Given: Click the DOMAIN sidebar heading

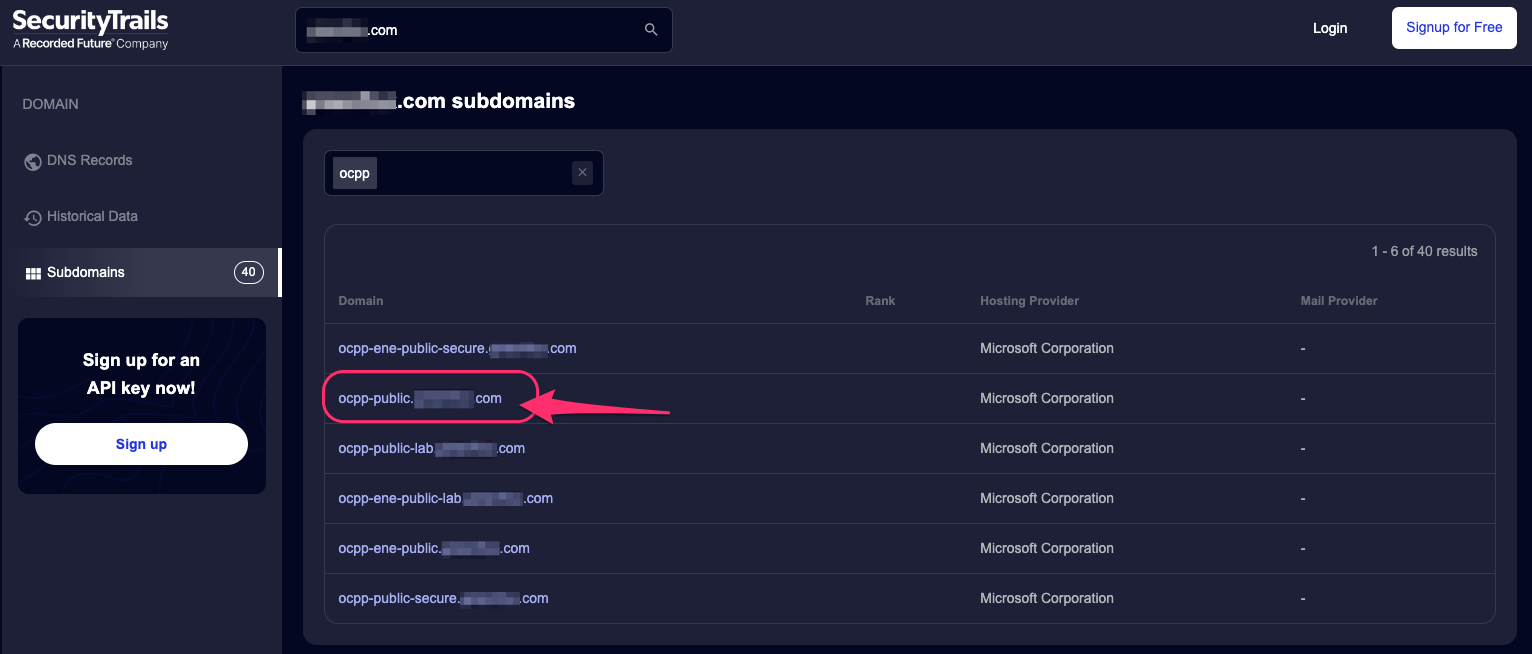Looking at the screenshot, I should (50, 104).
